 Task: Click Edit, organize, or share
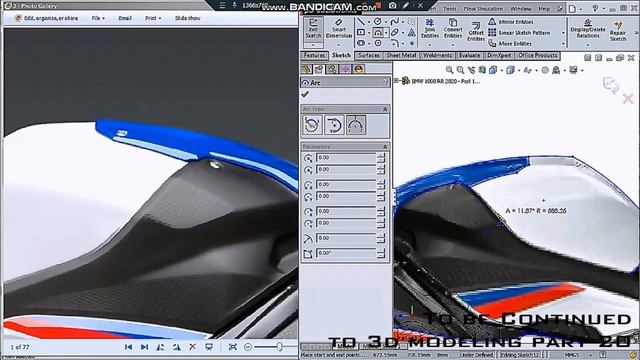(x=47, y=18)
